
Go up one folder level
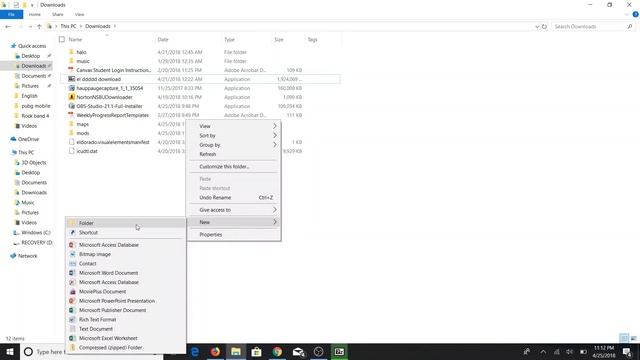click(x=39, y=27)
